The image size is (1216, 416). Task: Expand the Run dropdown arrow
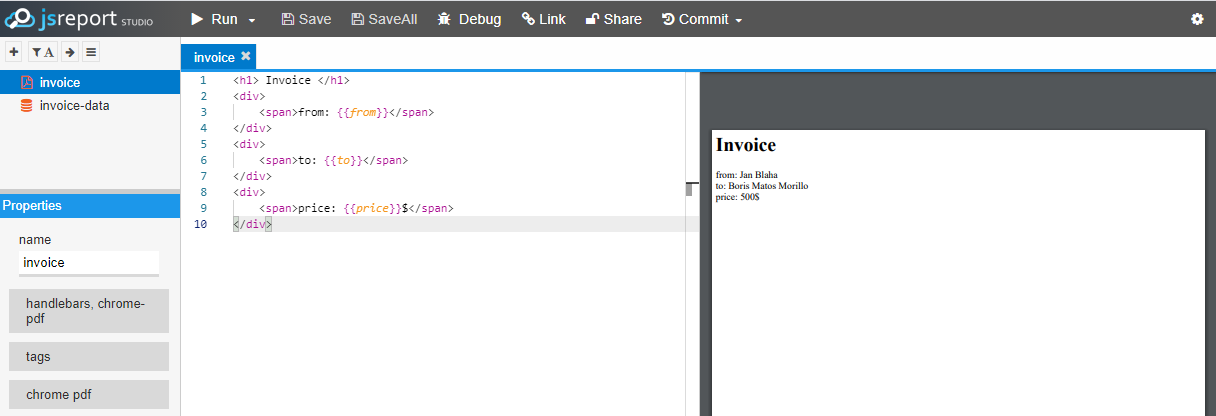[252, 20]
